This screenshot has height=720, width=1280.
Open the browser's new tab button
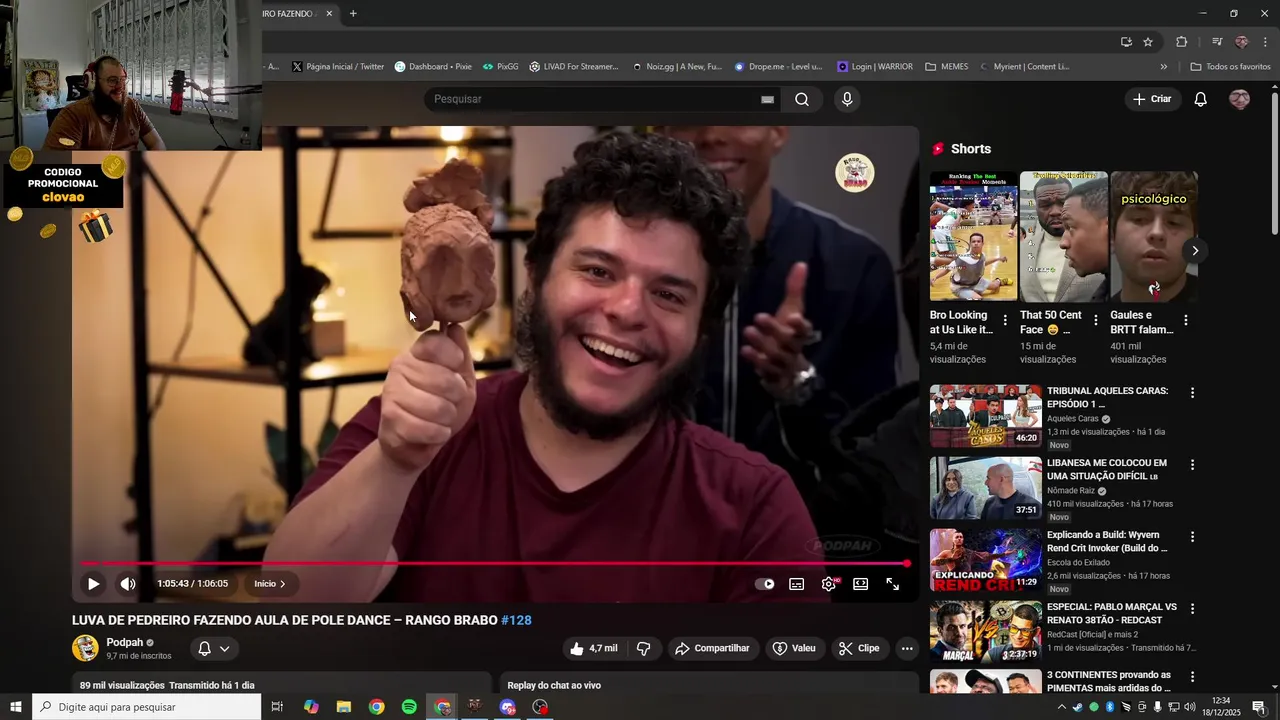[x=353, y=14]
